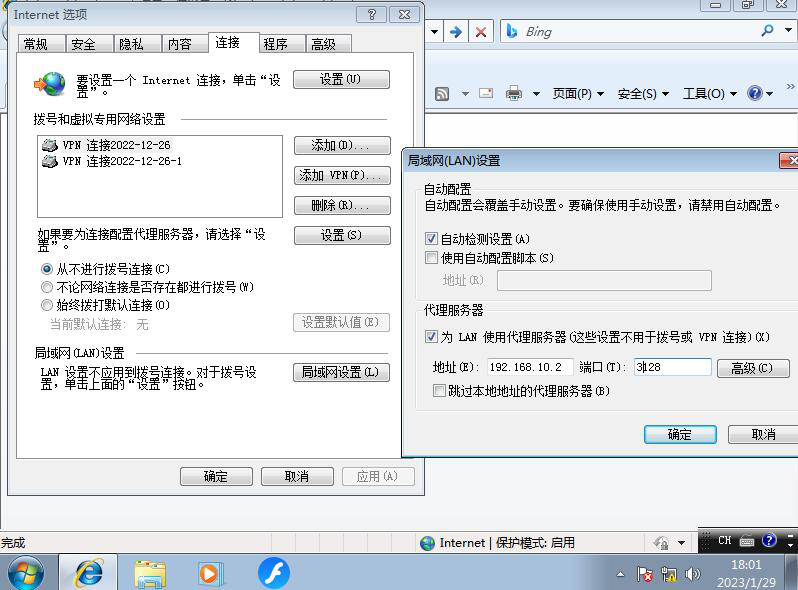The height and width of the screenshot is (590, 798).
Task: Click the printer icon in command bar
Action: click(514, 93)
